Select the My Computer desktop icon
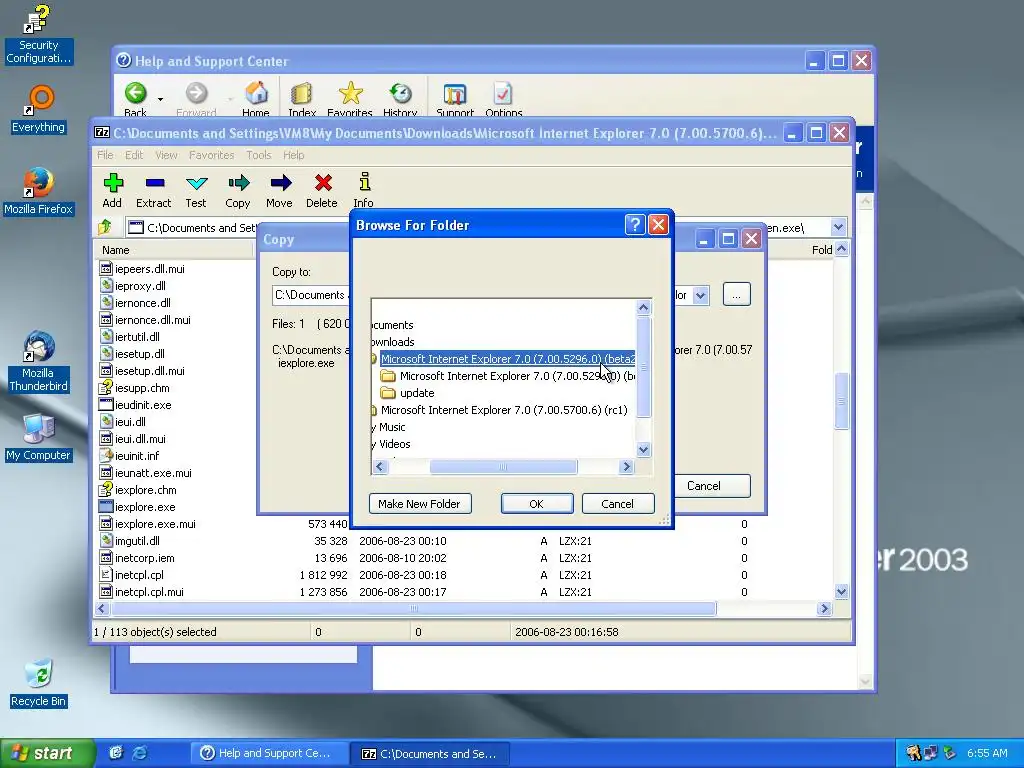Screen dimensions: 1024x768 (x=38, y=437)
